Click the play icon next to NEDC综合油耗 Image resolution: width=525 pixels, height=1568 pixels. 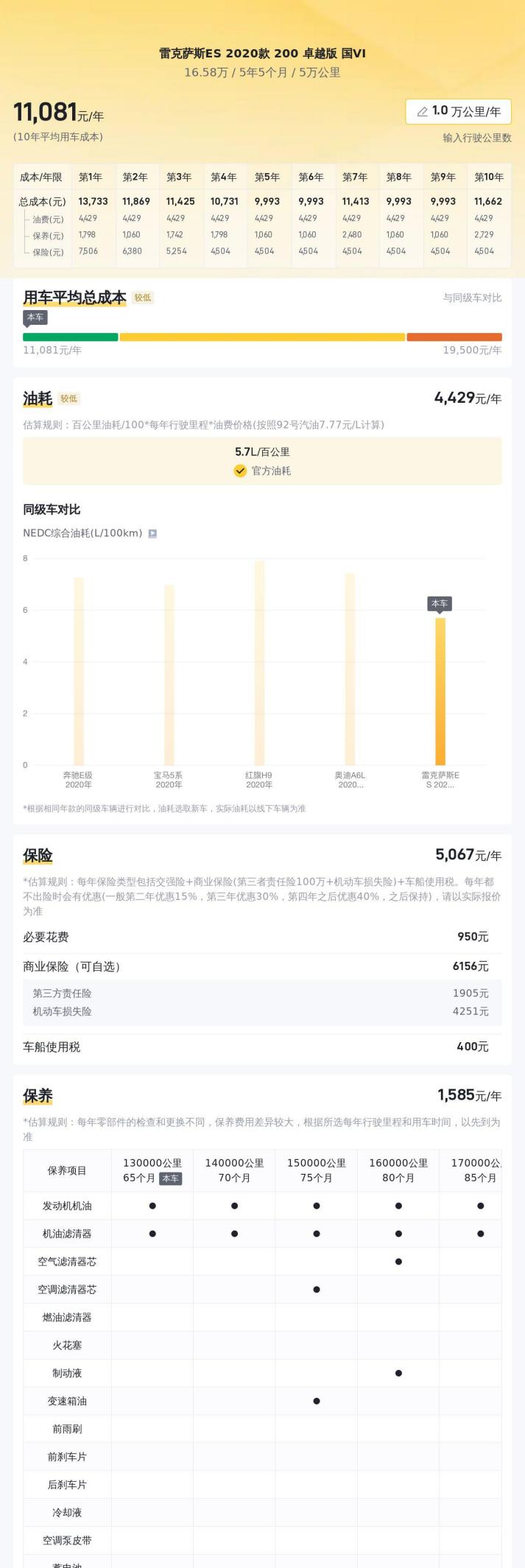pyautogui.click(x=152, y=533)
